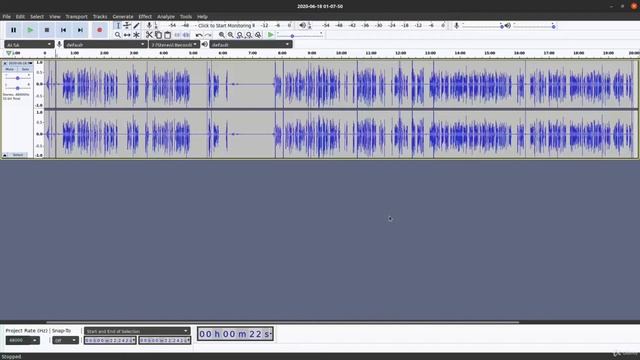
Task: Click the Cut scissors icon
Action: click(149, 35)
